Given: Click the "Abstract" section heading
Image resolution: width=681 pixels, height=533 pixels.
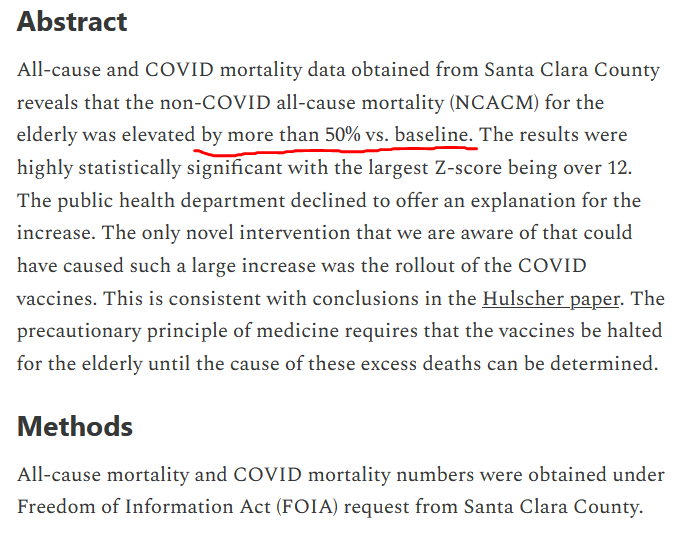Looking at the screenshot, I should (72, 22).
